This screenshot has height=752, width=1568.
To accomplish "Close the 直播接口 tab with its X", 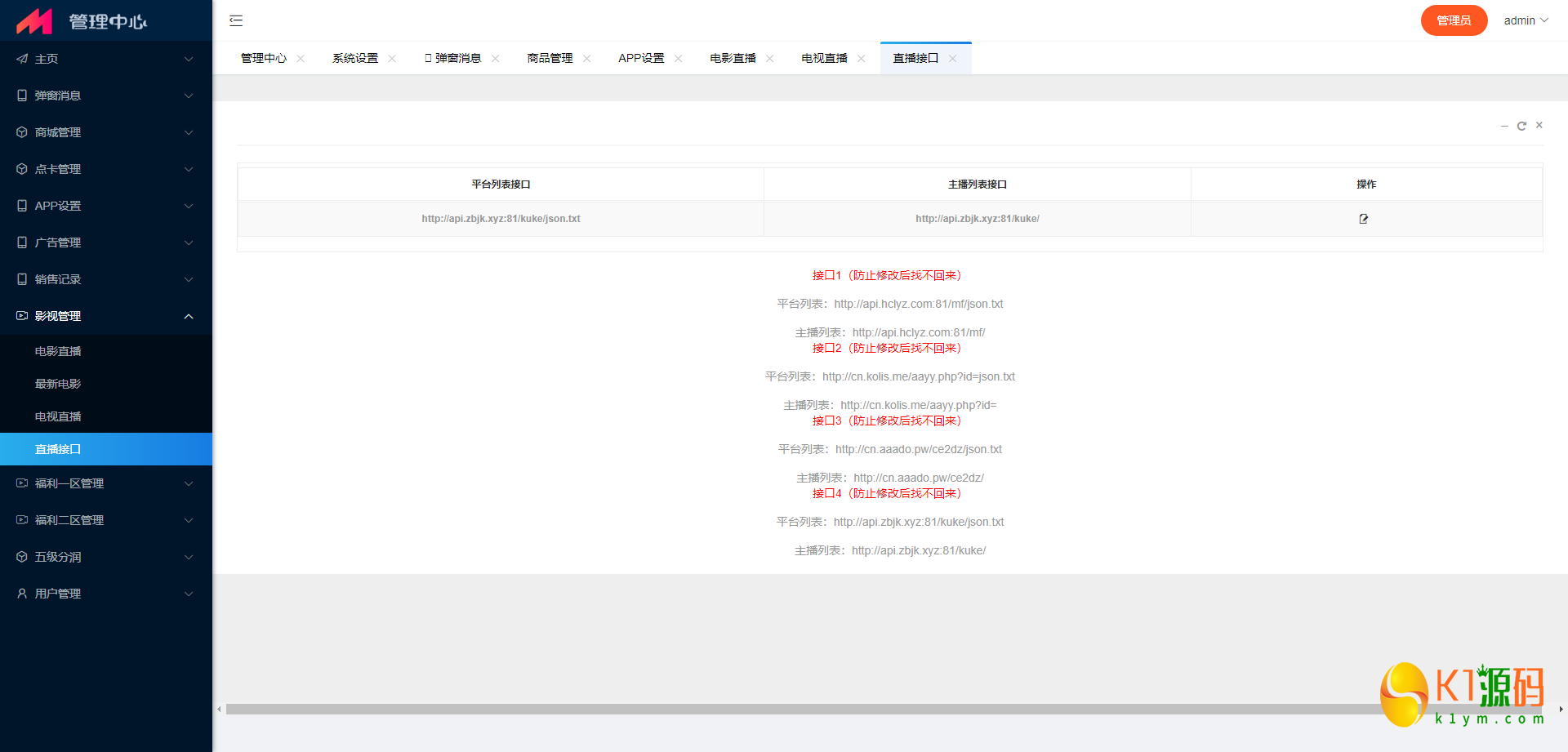I will point(952,59).
